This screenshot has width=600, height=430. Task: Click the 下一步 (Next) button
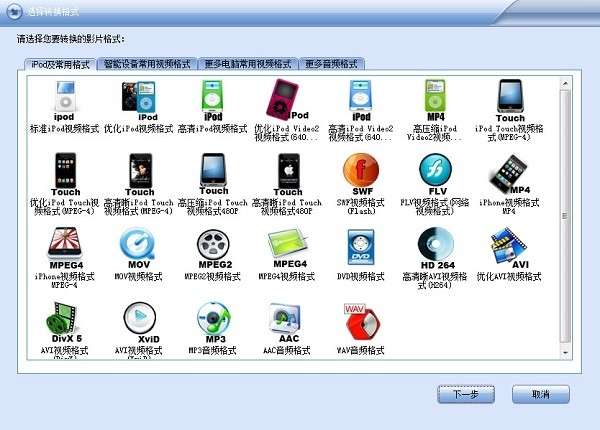[x=466, y=394]
